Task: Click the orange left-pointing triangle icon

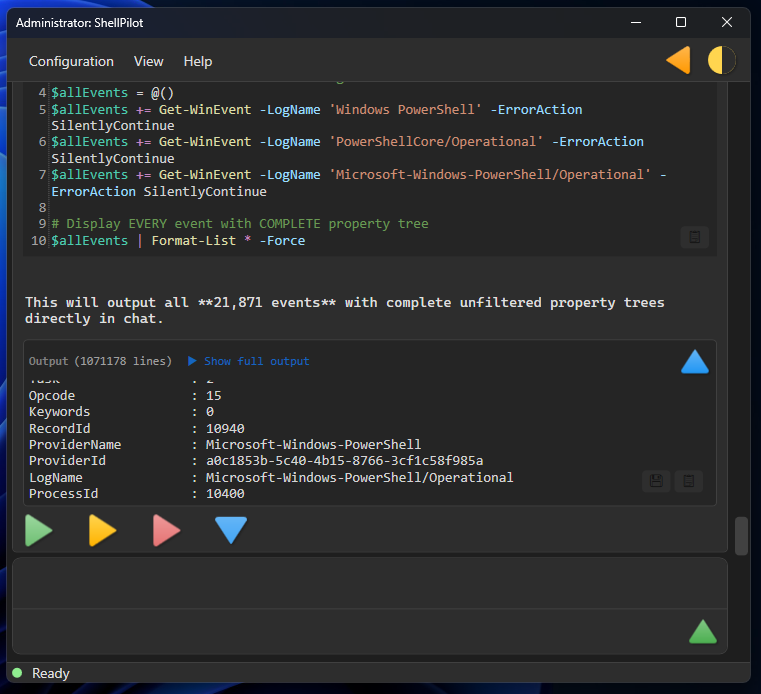Action: (x=678, y=60)
